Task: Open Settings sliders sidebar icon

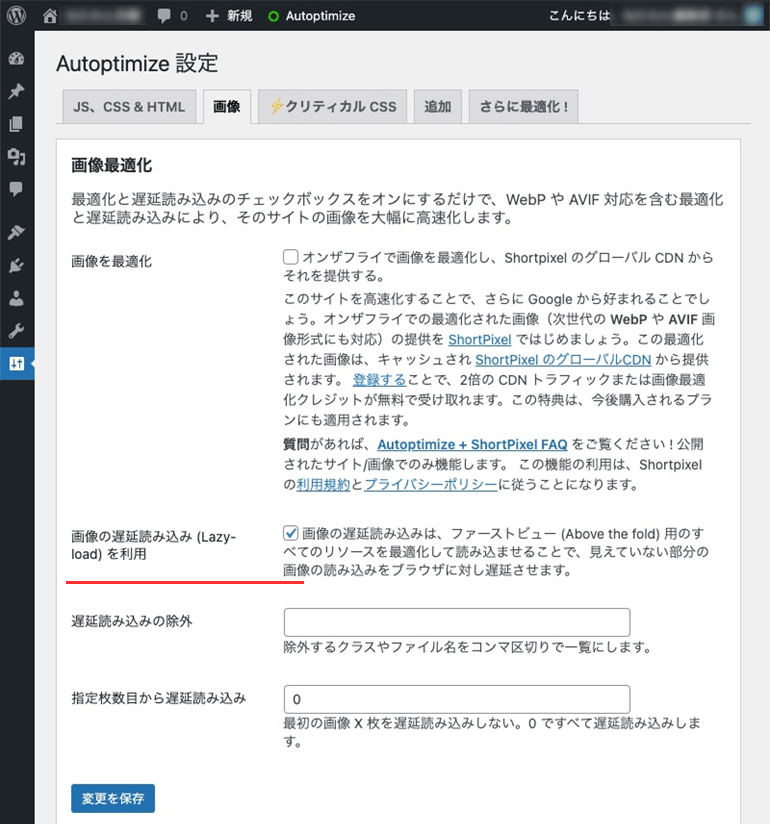Action: tap(16, 363)
